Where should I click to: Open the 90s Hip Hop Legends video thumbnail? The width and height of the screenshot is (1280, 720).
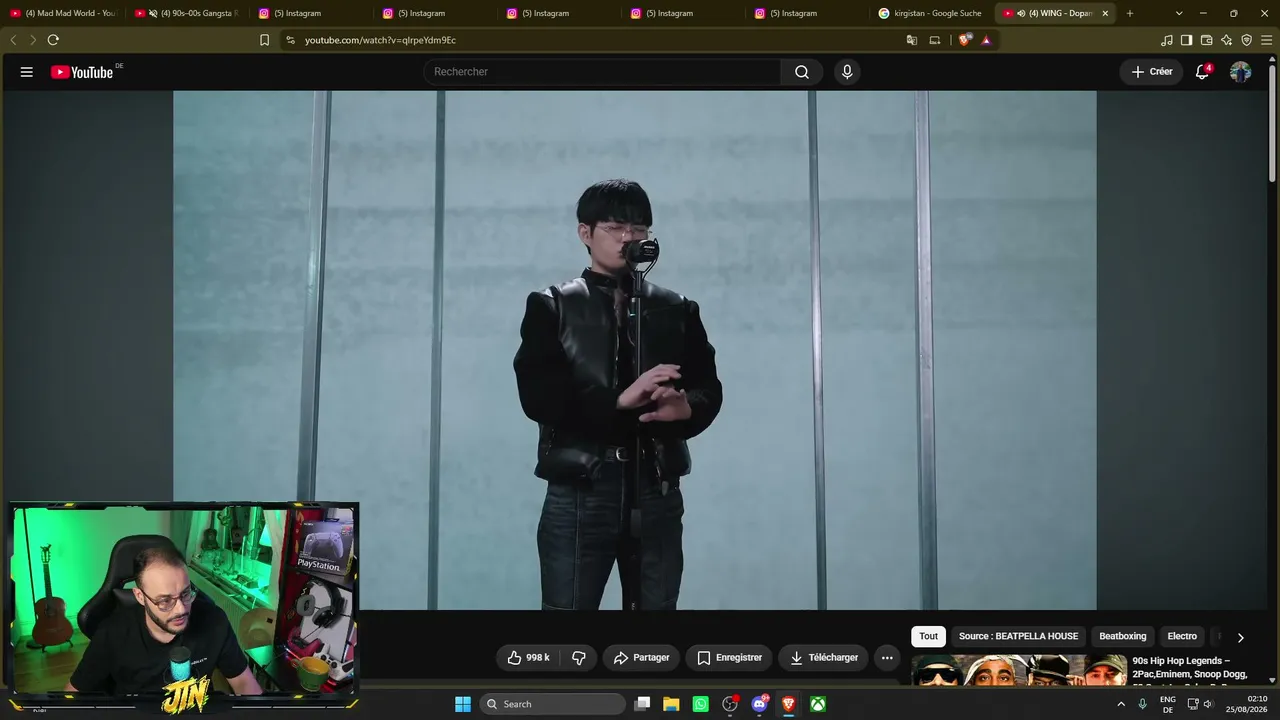1018,670
